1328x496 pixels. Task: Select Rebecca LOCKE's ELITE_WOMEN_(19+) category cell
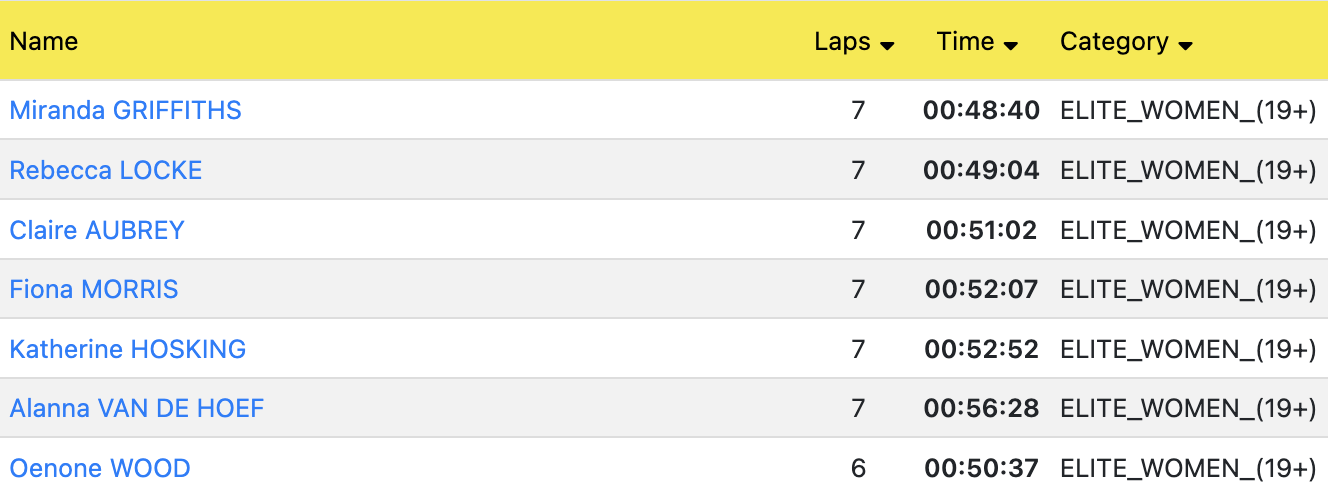[x=1188, y=170]
